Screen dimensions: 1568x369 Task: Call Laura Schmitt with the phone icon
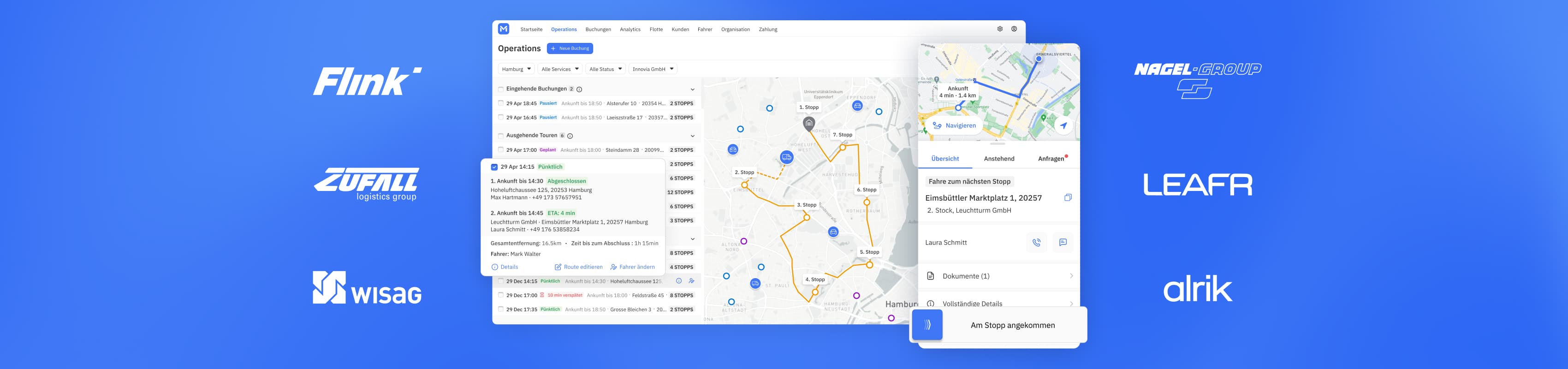1037,242
